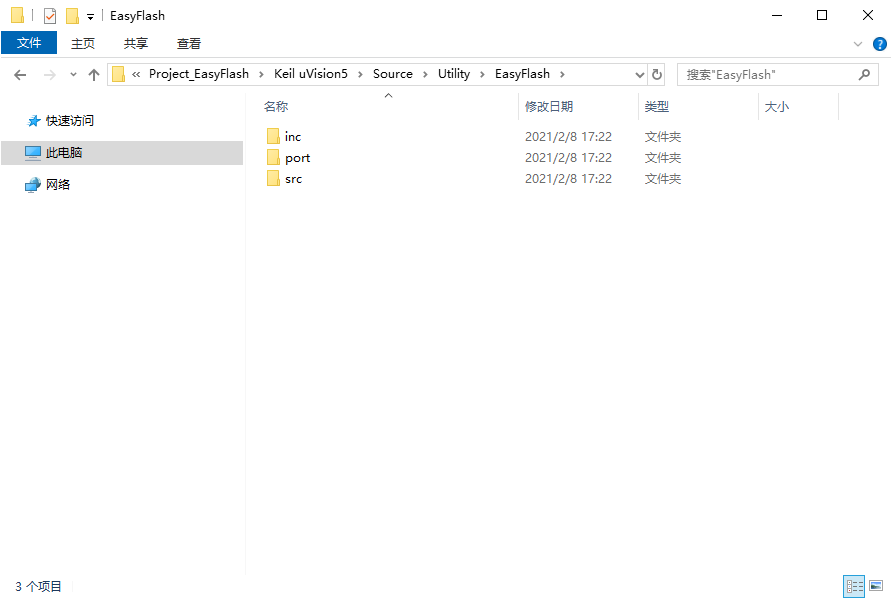Minimize the EasyFlash window
Viewport: 892px width, 599px height.
pyautogui.click(x=777, y=15)
